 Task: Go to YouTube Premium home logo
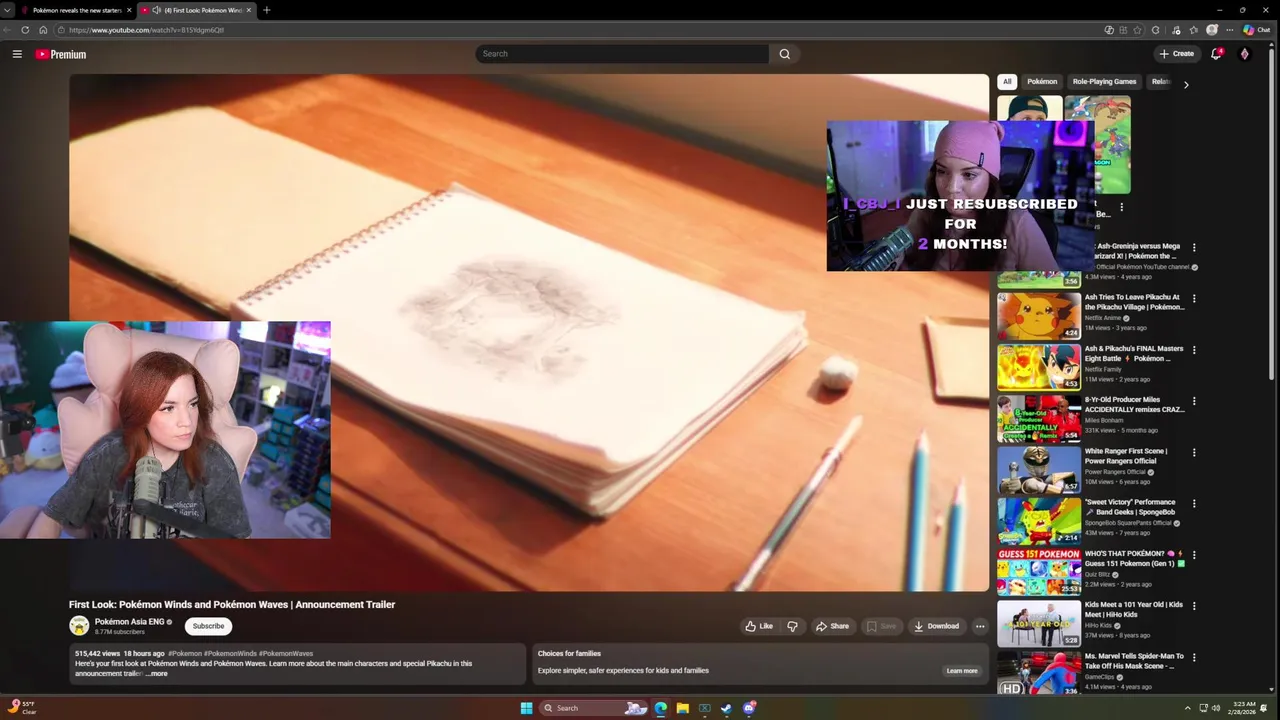[x=61, y=54]
